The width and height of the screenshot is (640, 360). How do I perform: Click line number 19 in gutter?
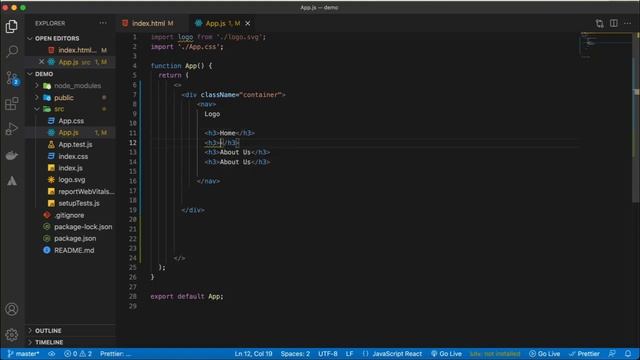click(133, 210)
